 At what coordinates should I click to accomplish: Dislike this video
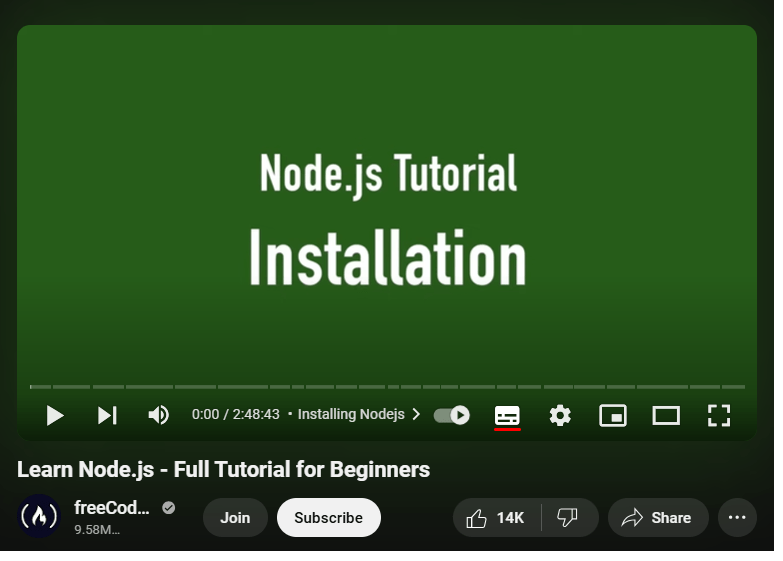570,518
